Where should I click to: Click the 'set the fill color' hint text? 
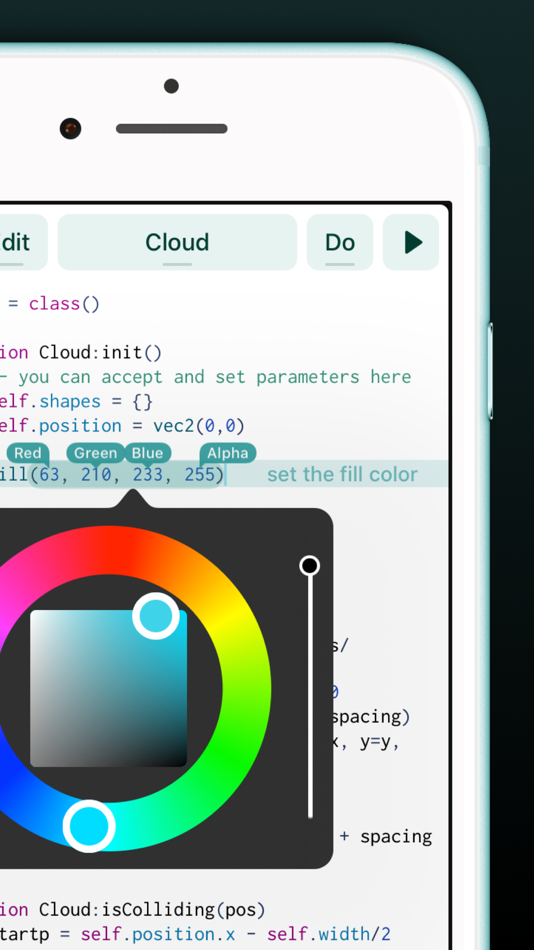(x=342, y=474)
